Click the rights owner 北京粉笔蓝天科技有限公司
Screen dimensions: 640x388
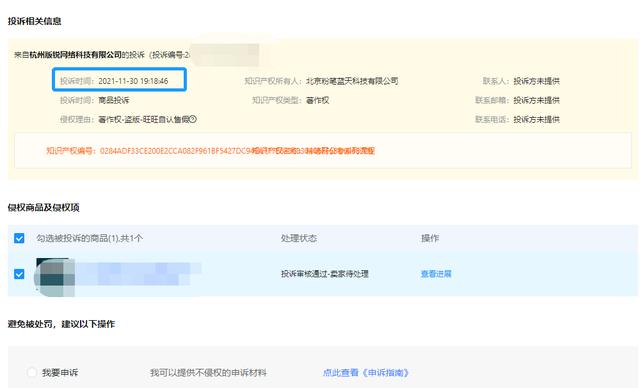352,81
